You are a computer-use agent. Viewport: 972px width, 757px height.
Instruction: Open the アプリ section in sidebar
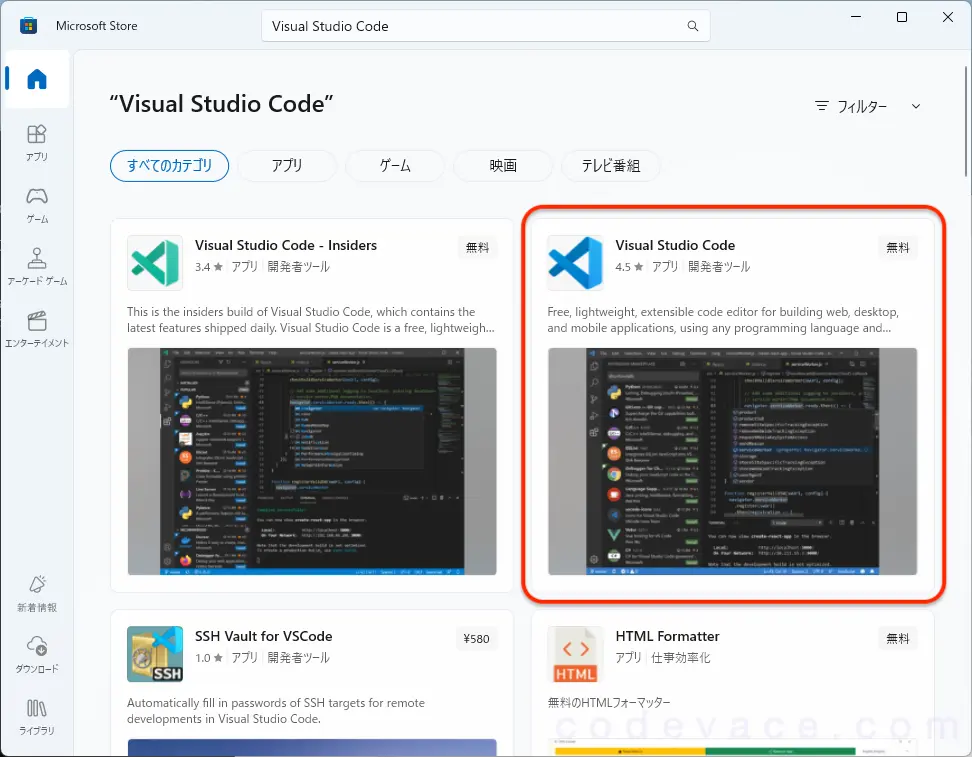[37, 143]
